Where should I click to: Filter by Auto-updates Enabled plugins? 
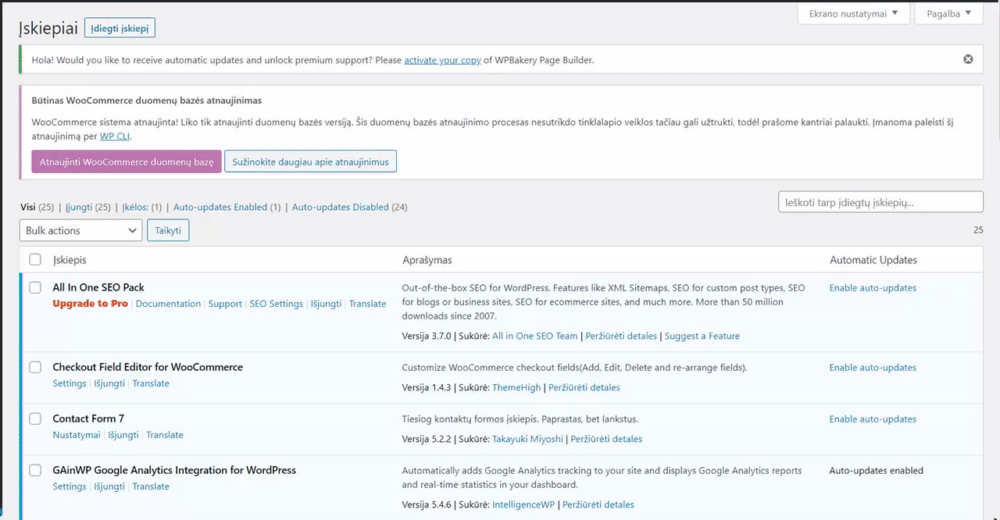pyautogui.click(x=226, y=207)
